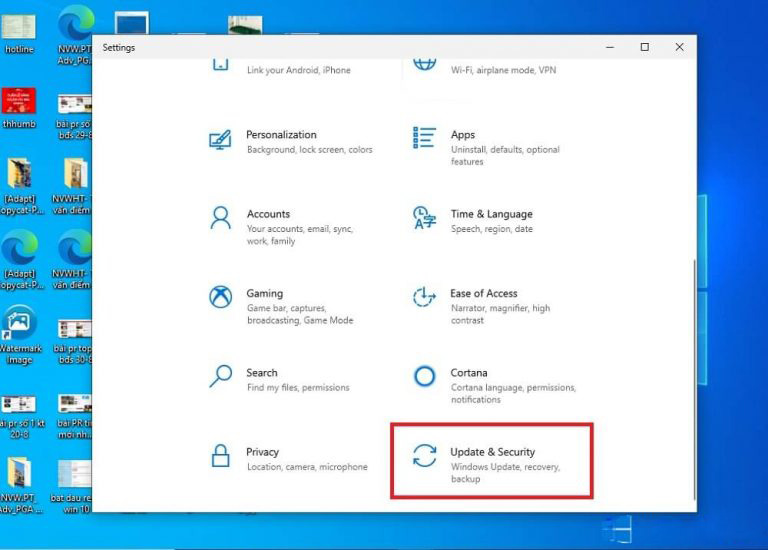This screenshot has height=550, width=768.
Task: Click 'Link your Android, iPhone' text
Action: click(x=299, y=70)
